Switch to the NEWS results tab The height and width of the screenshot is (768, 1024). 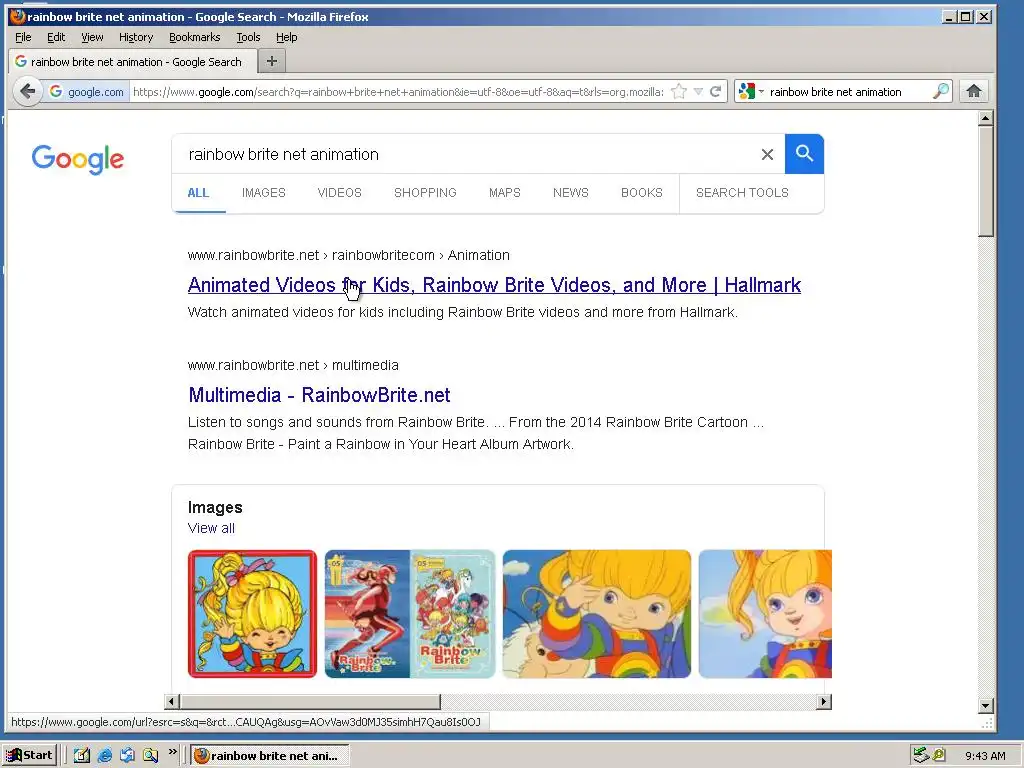571,193
